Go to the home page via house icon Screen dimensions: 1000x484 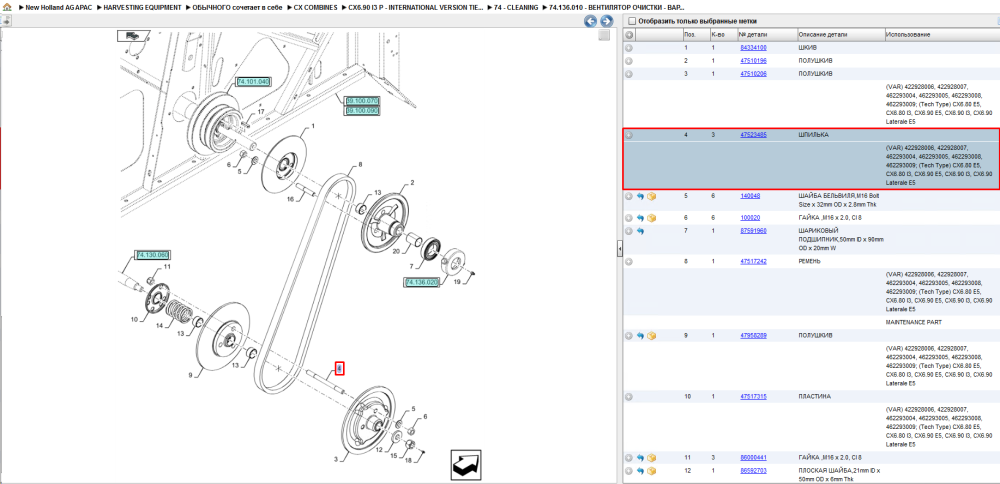tap(7, 8)
